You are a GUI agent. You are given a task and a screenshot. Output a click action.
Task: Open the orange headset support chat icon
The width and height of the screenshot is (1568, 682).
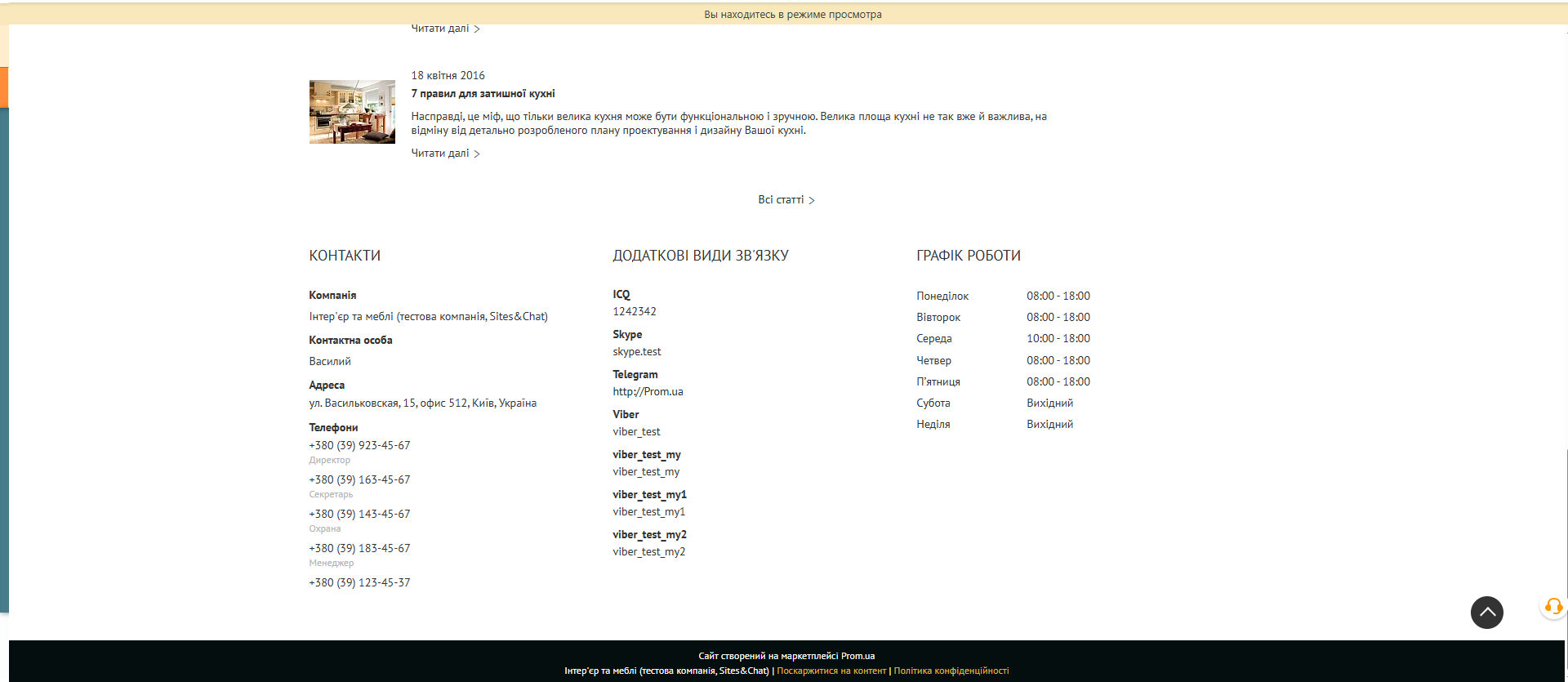(x=1552, y=606)
